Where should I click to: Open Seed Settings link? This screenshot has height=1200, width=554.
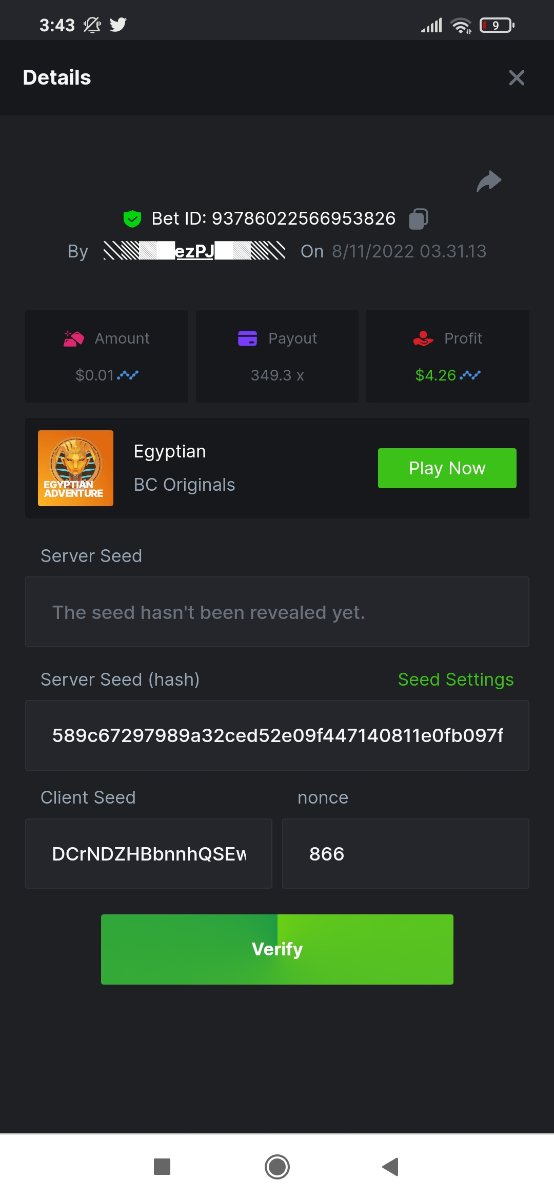coord(456,679)
